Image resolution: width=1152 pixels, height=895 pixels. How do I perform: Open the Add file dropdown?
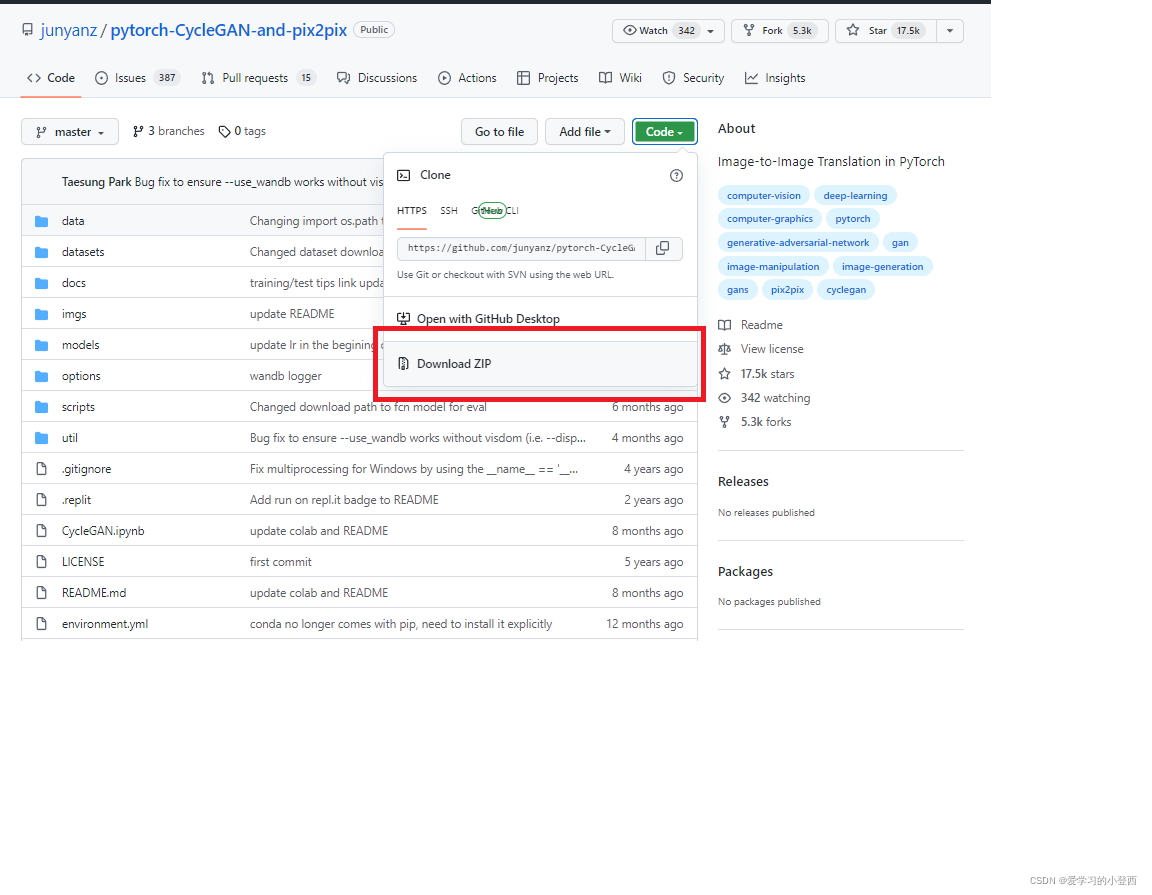click(585, 132)
